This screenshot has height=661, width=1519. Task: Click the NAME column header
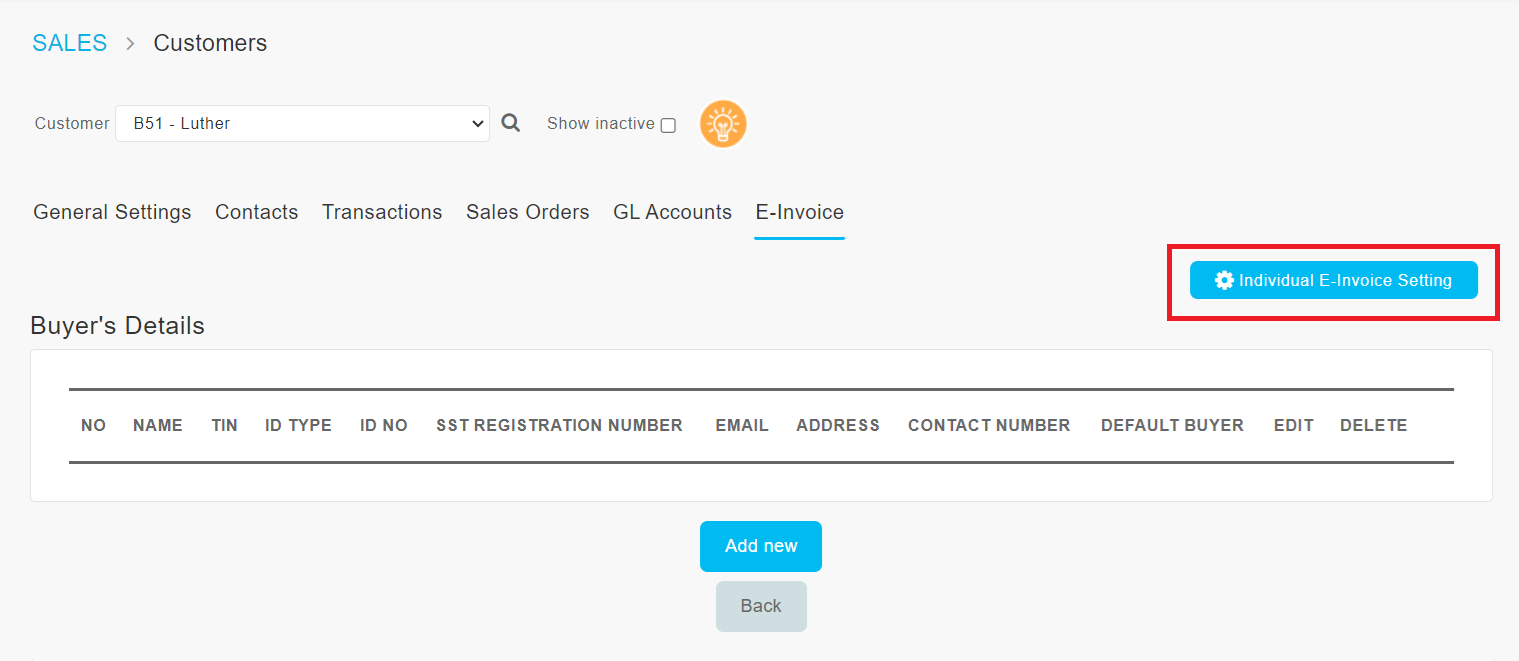158,425
